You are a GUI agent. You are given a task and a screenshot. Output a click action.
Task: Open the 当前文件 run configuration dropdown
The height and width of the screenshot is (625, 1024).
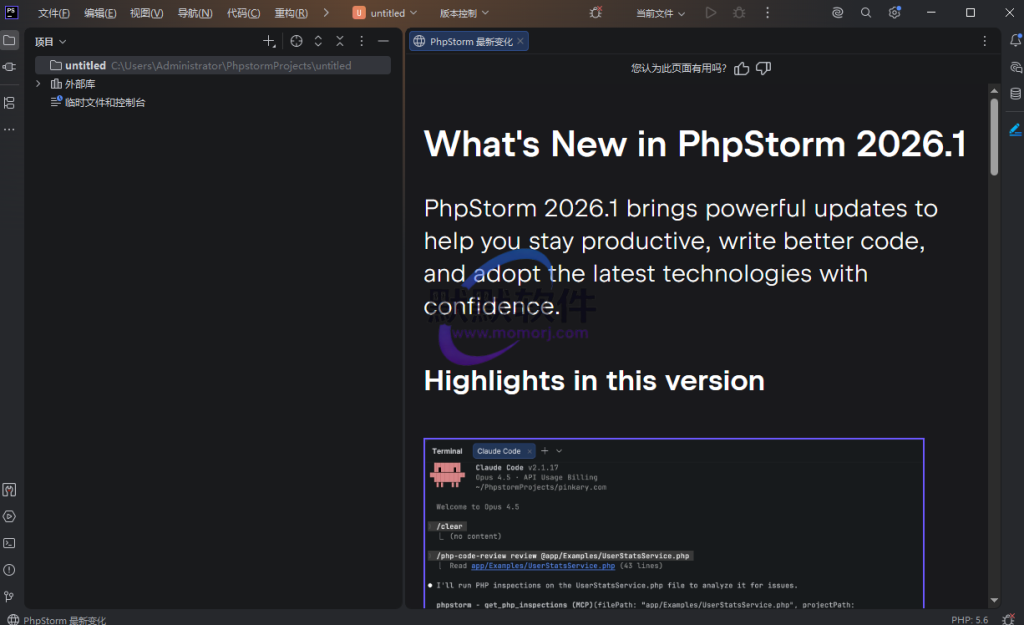point(660,13)
